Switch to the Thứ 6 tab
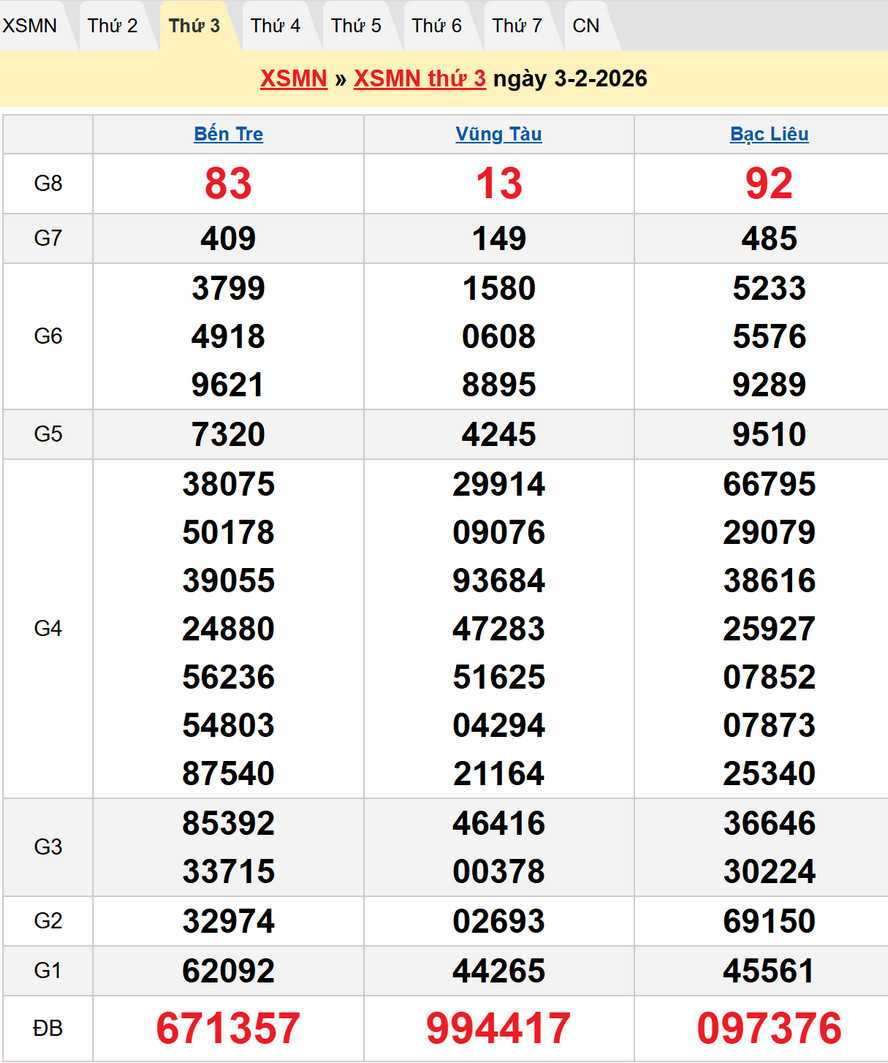This screenshot has width=888, height=1063. 437,26
